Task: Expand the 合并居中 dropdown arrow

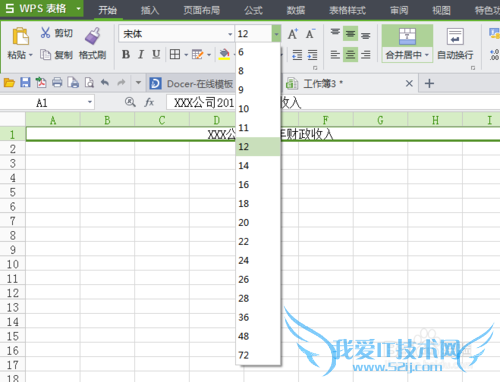Action: [x=427, y=55]
